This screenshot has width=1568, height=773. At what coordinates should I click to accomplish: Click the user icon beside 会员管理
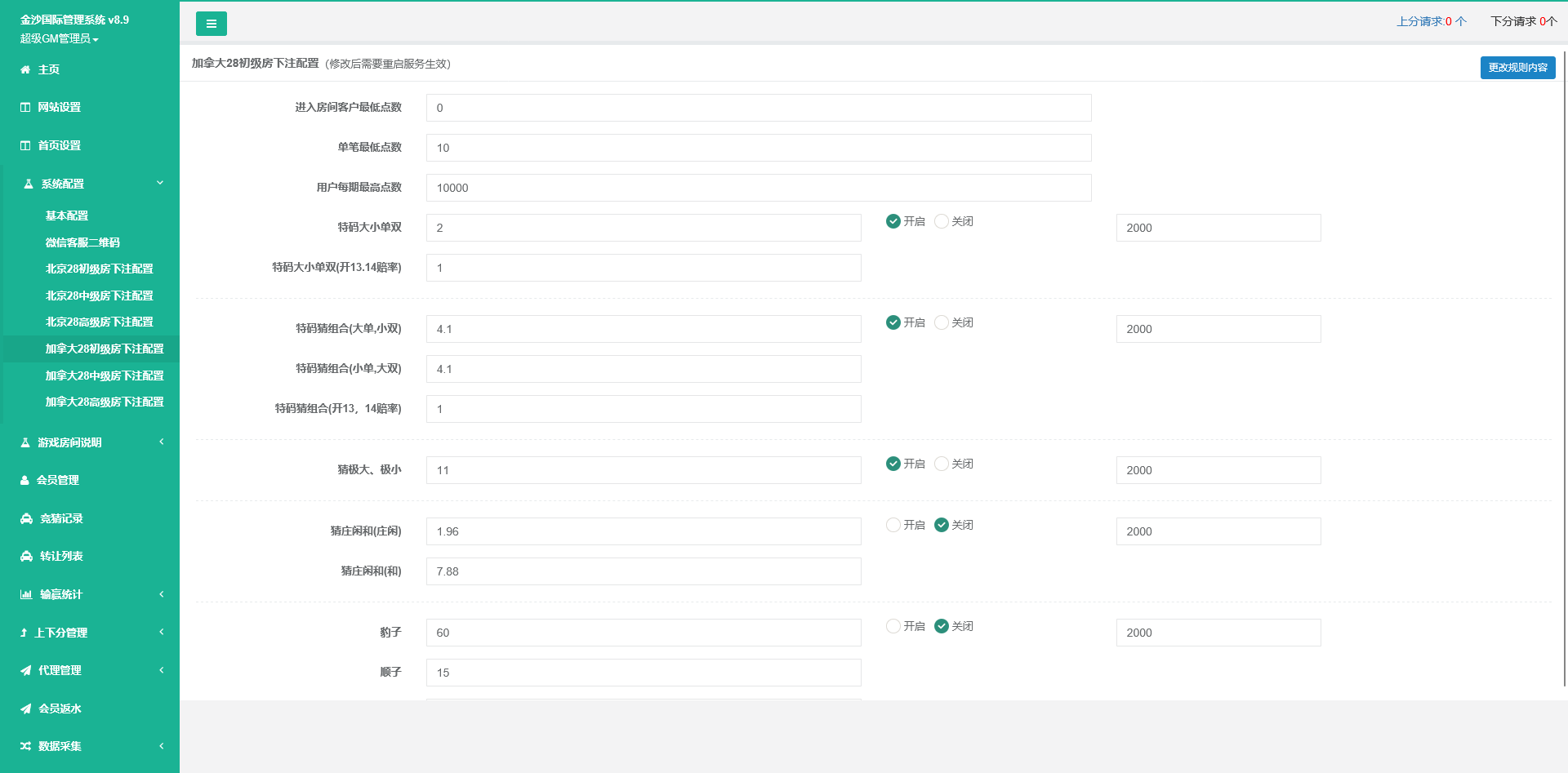click(x=24, y=481)
